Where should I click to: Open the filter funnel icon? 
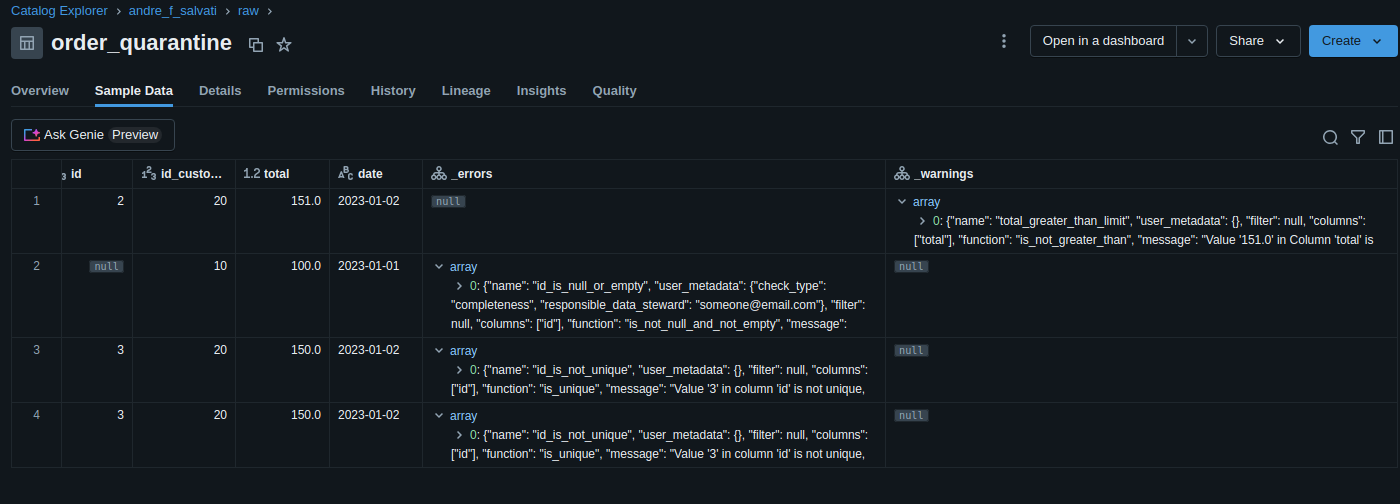(1358, 137)
